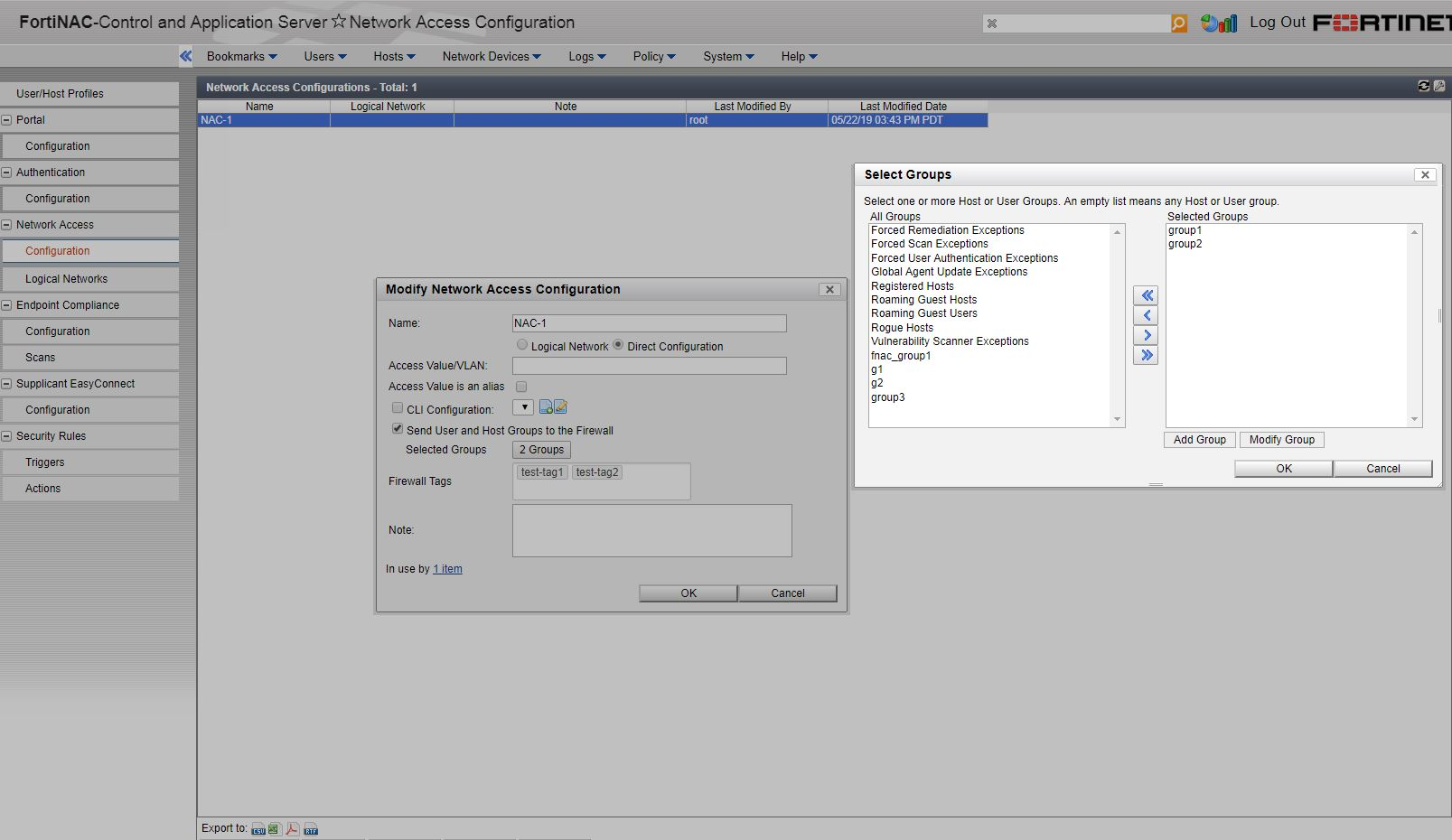Open the '1 item' in-use link
Image resolution: width=1452 pixels, height=840 pixels.
tap(447, 569)
